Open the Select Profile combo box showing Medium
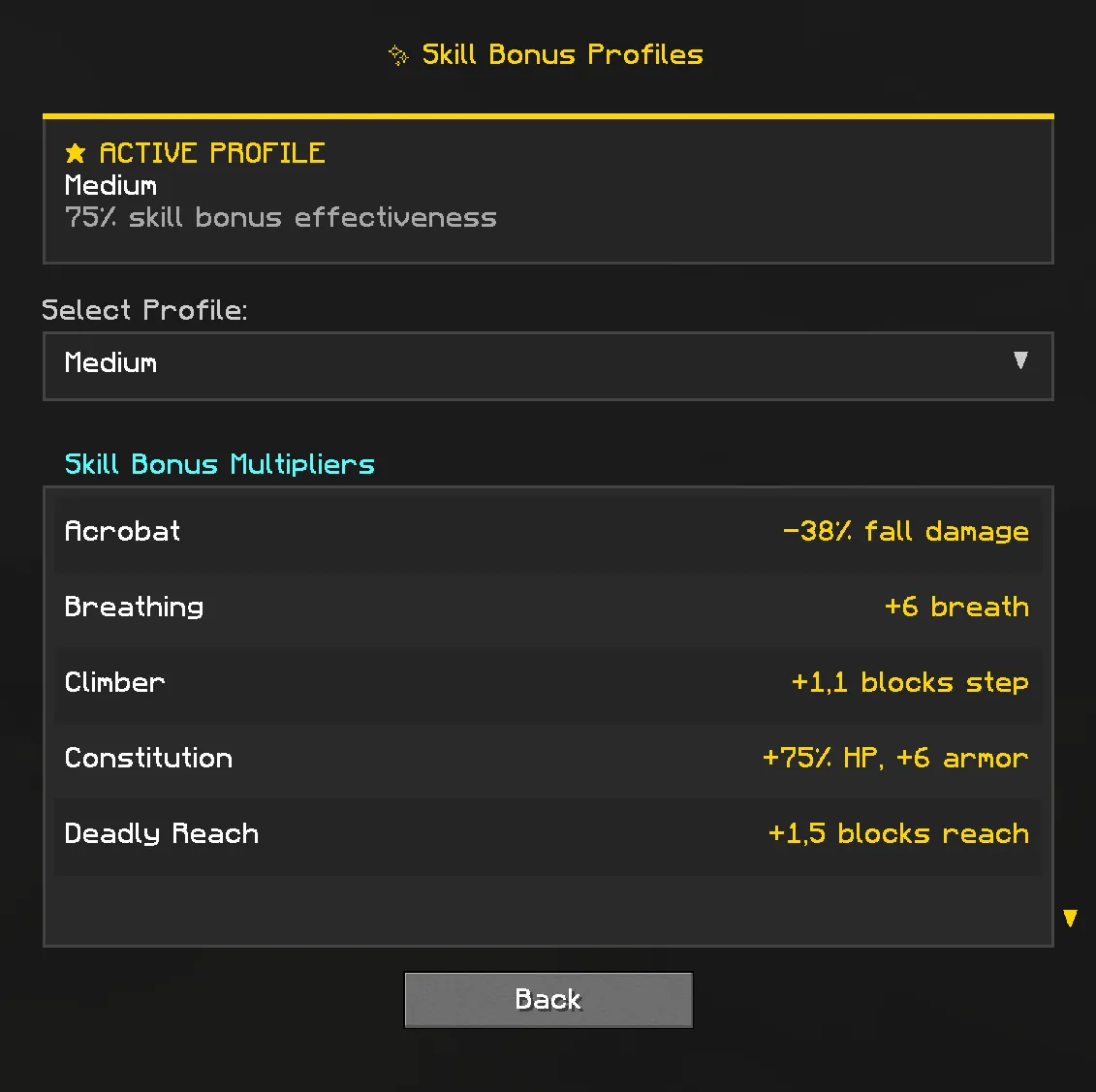The image size is (1096, 1092). (x=548, y=365)
